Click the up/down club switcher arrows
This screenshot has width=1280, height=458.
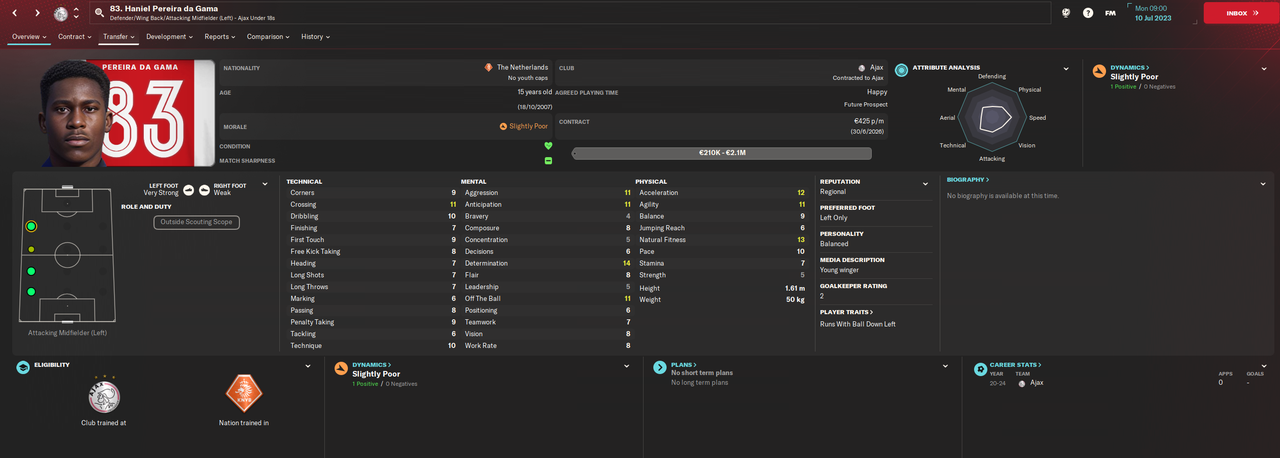pos(77,14)
